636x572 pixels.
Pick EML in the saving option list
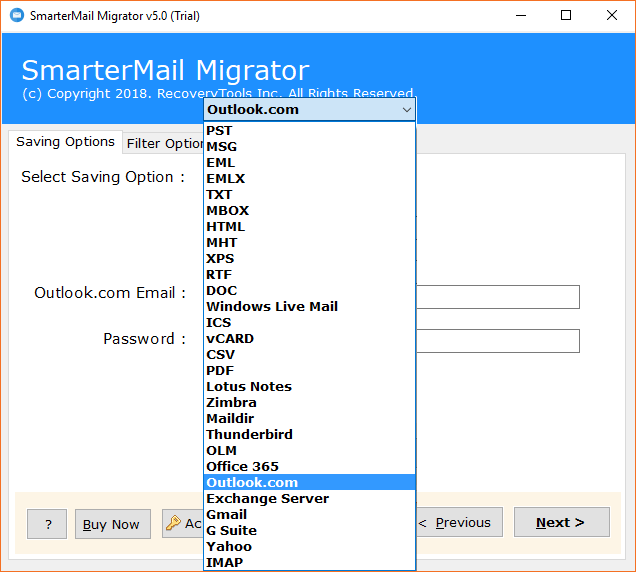click(x=309, y=163)
